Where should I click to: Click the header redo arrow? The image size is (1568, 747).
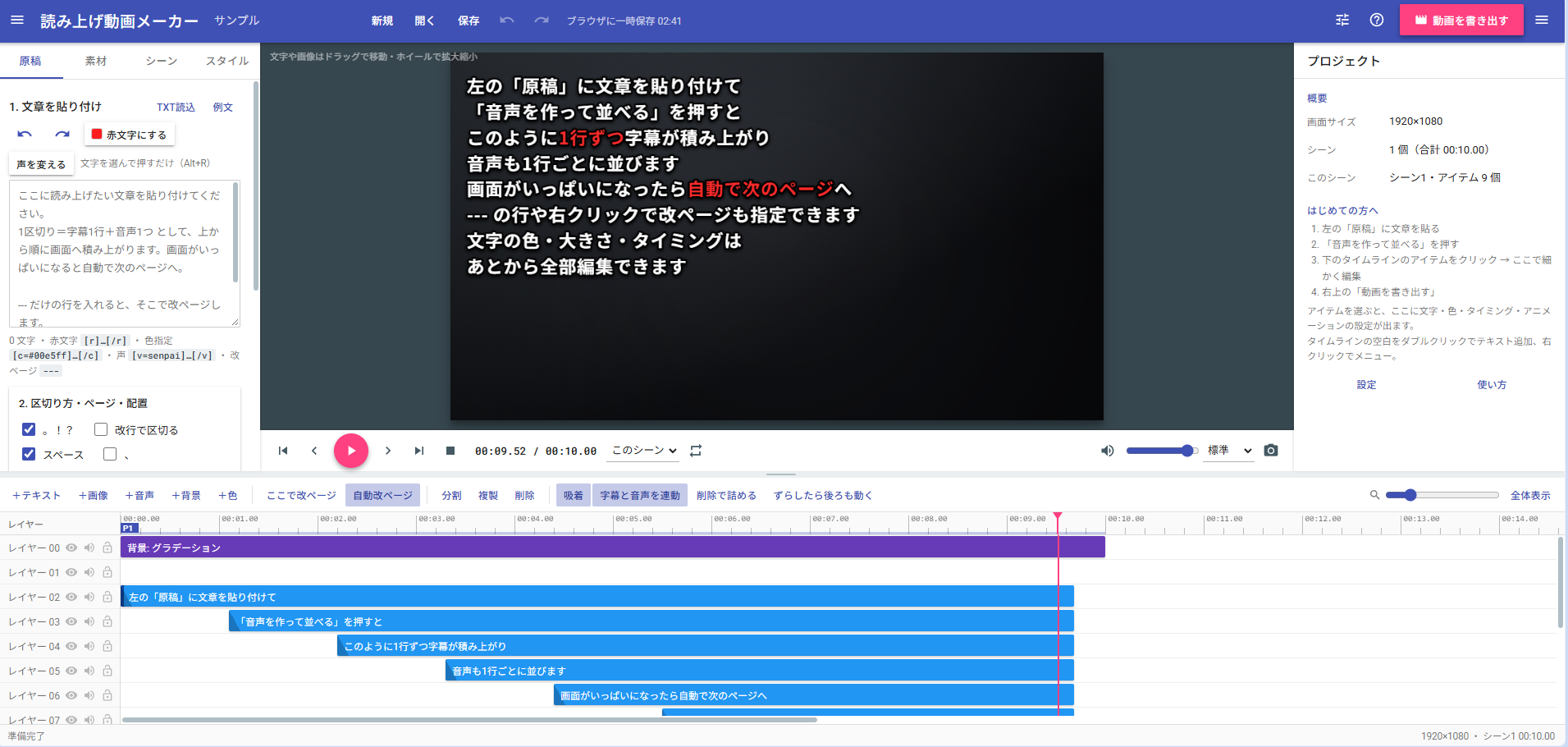[x=542, y=21]
